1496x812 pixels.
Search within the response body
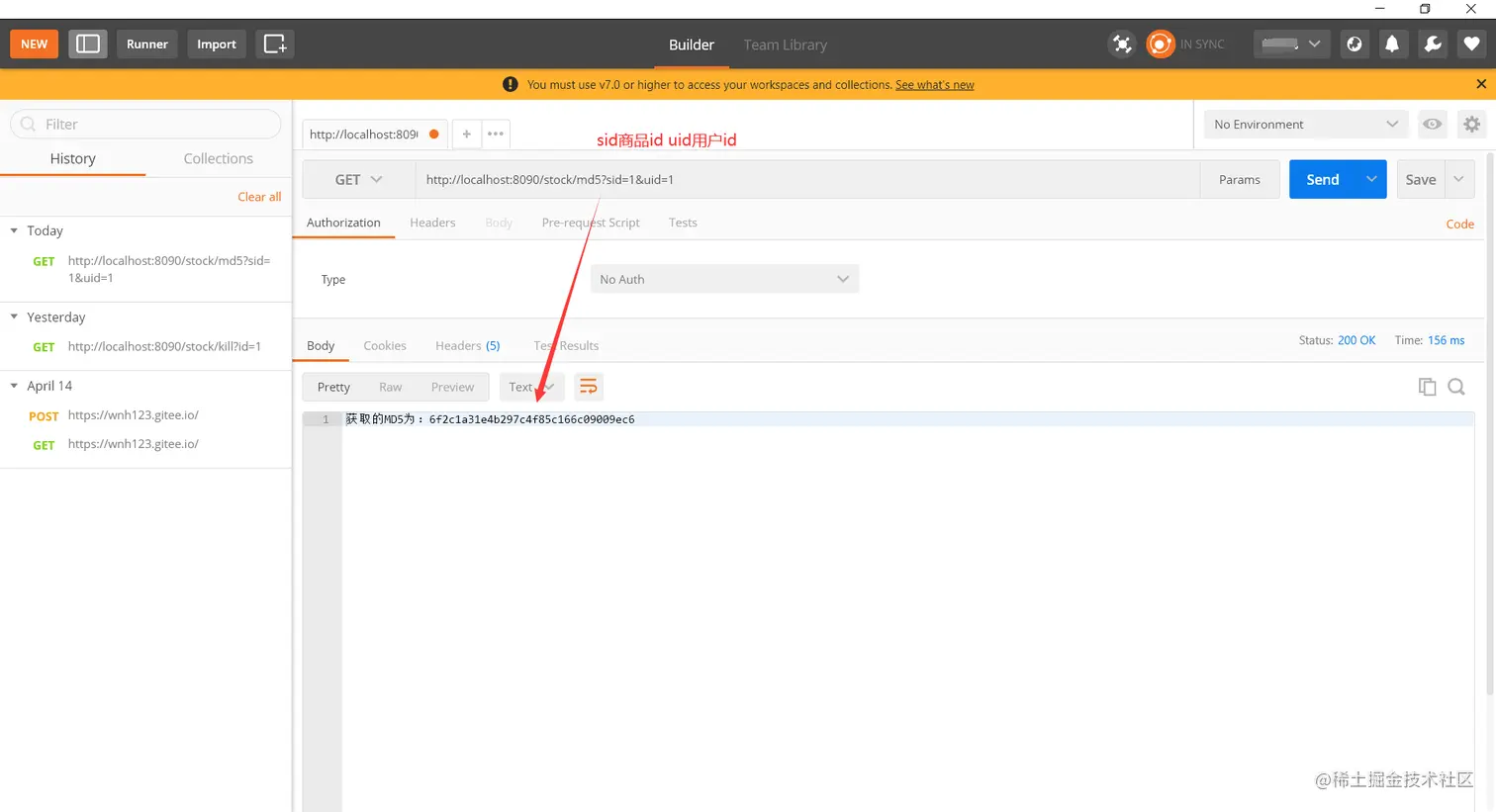click(x=1456, y=387)
